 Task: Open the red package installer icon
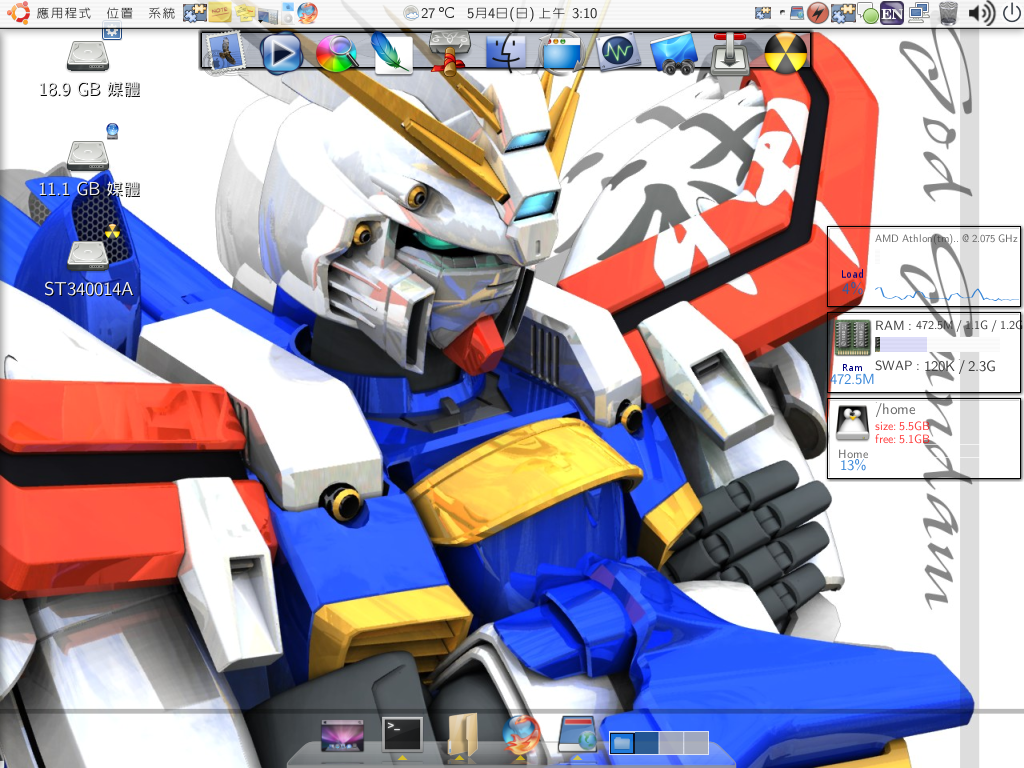[x=729, y=52]
